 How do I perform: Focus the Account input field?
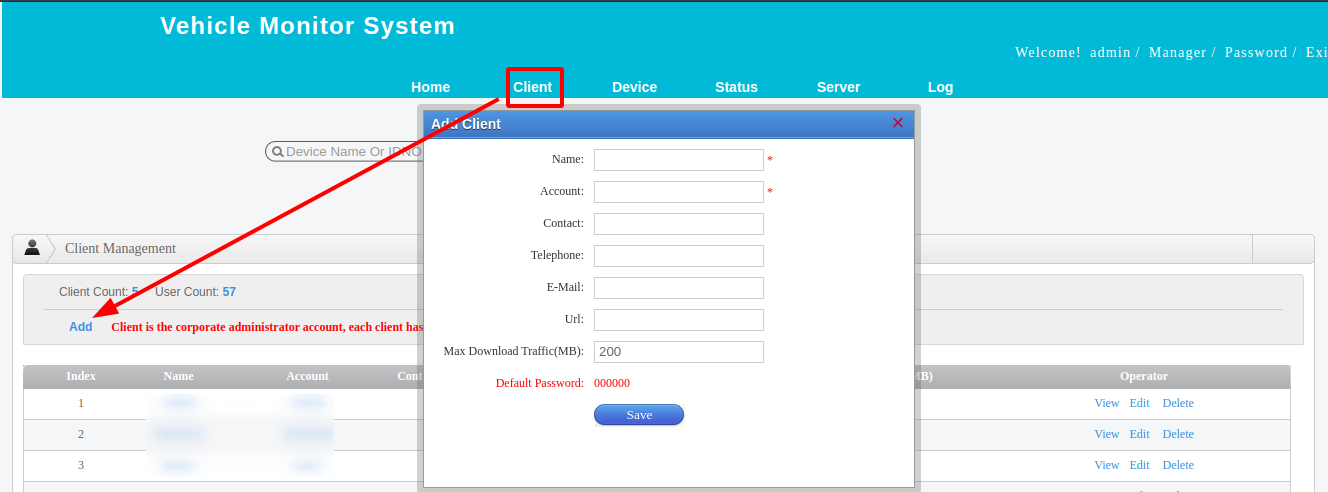[x=678, y=192]
